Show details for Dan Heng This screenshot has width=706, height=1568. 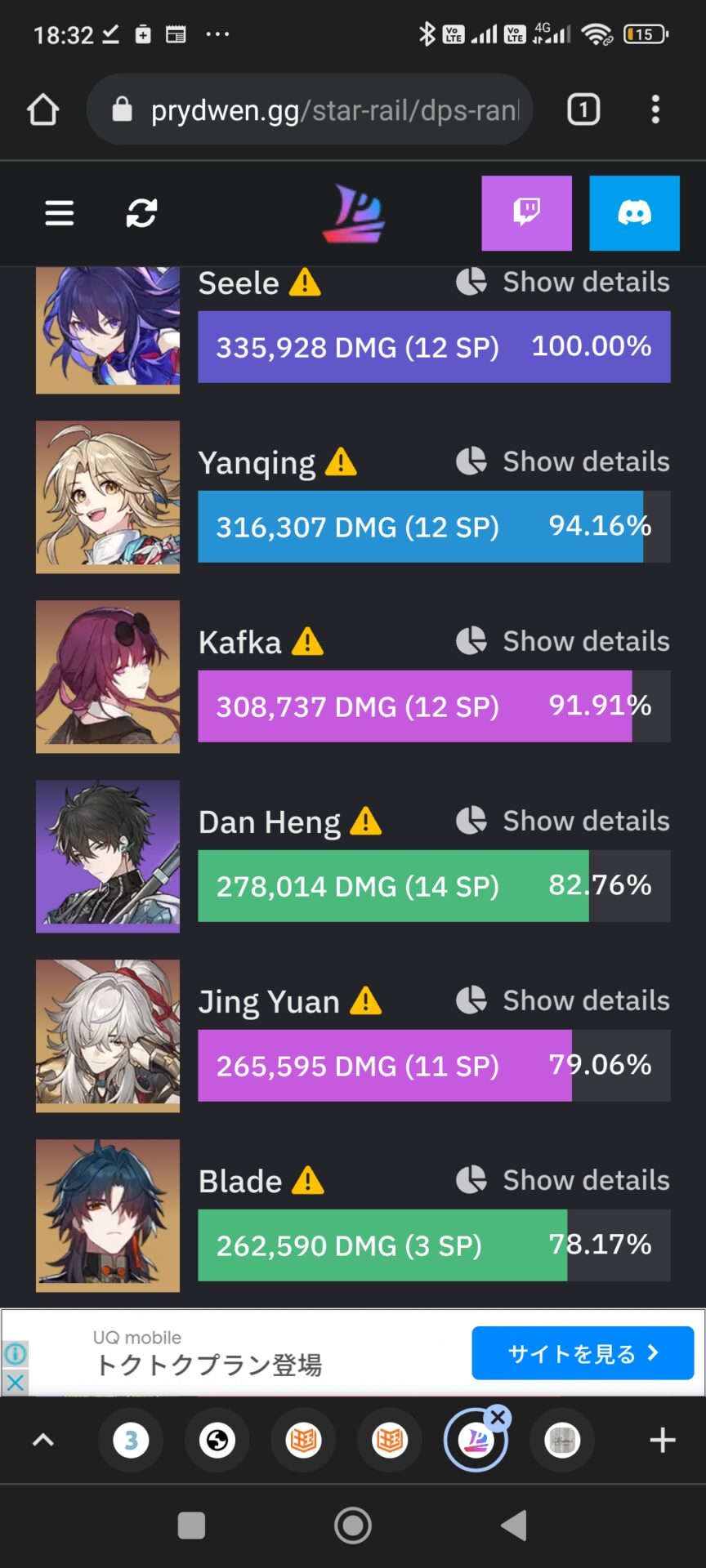click(x=563, y=821)
